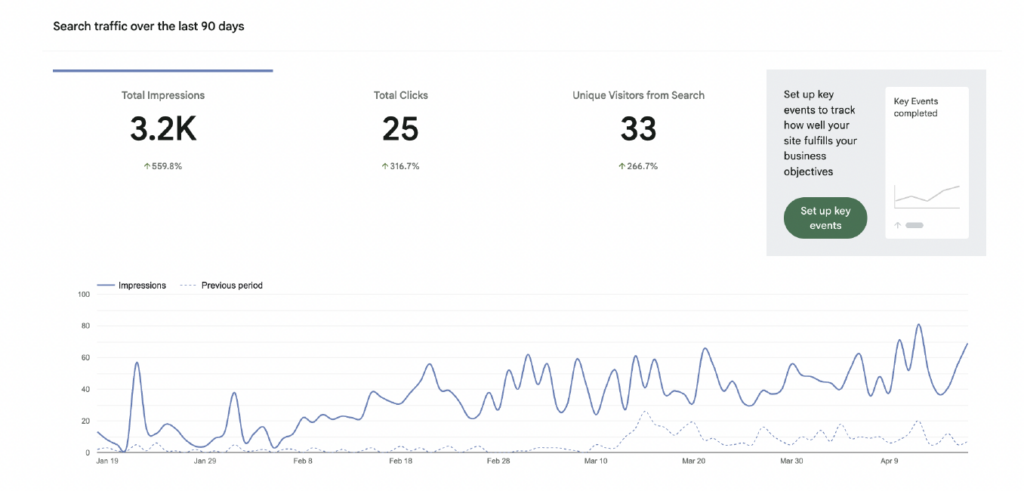1024x491 pixels.
Task: Toggle the Previous period legend label
Action: coord(232,285)
